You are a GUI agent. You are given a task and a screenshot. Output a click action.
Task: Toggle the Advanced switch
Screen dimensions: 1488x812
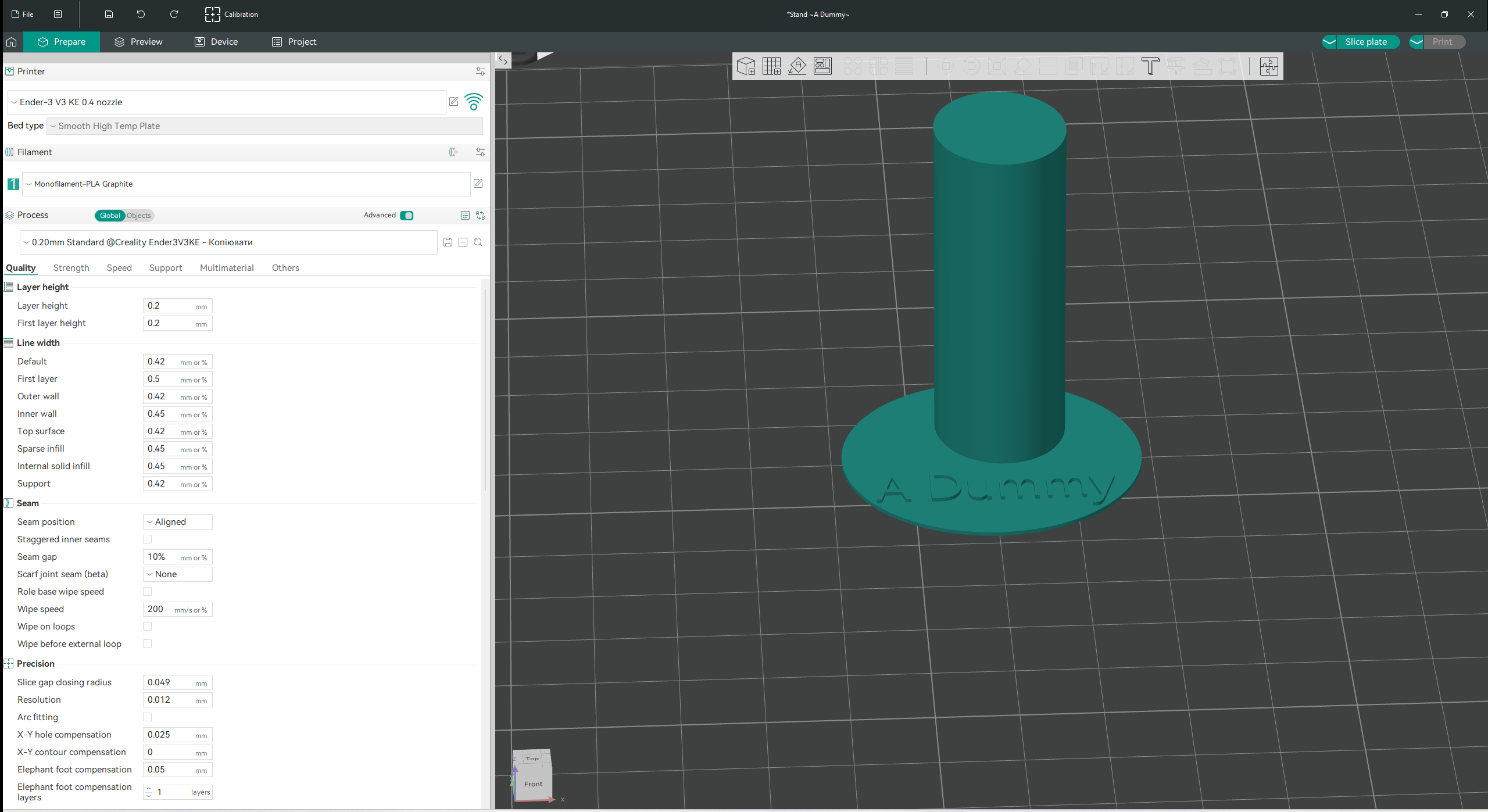click(x=407, y=216)
